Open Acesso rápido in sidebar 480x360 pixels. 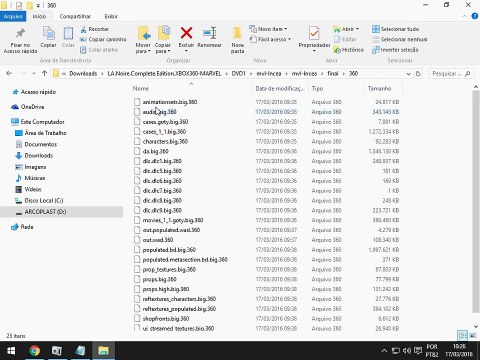pyautogui.click(x=34, y=92)
